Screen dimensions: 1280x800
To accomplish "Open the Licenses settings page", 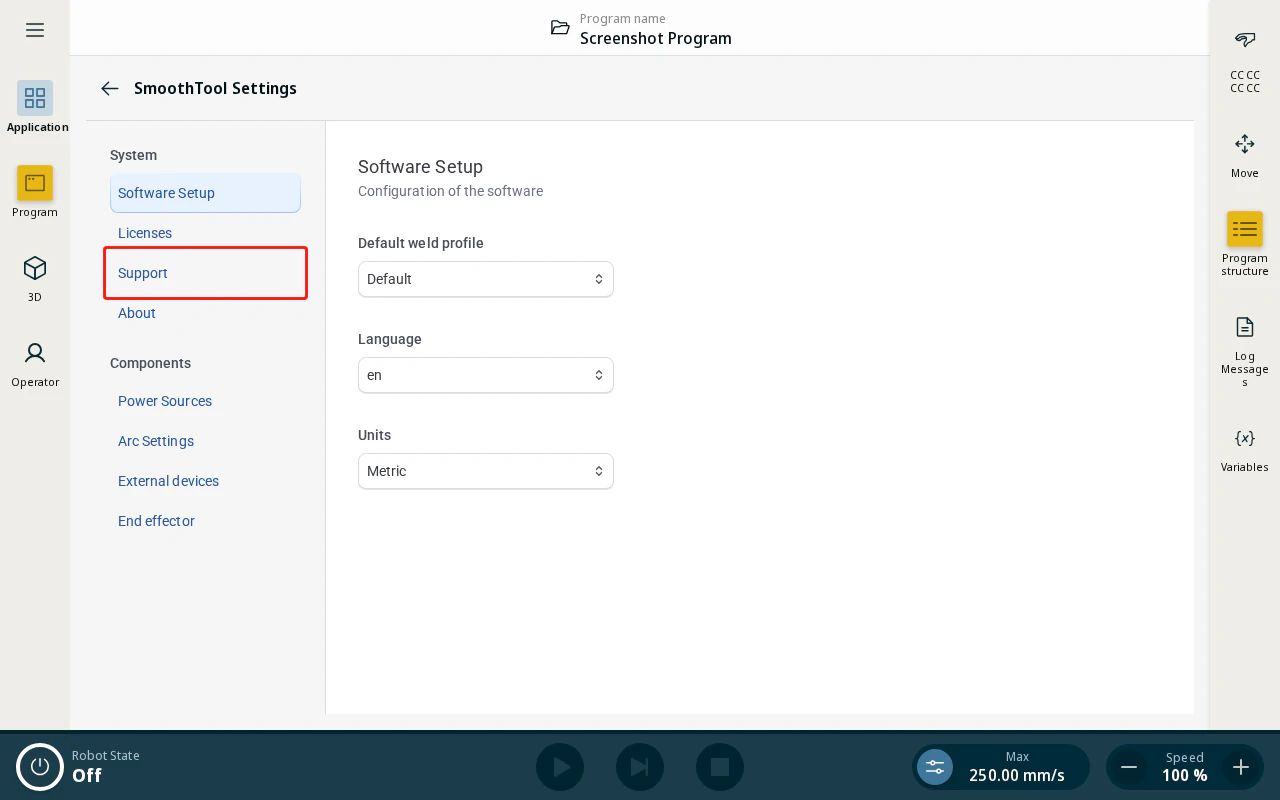I will (x=205, y=233).
